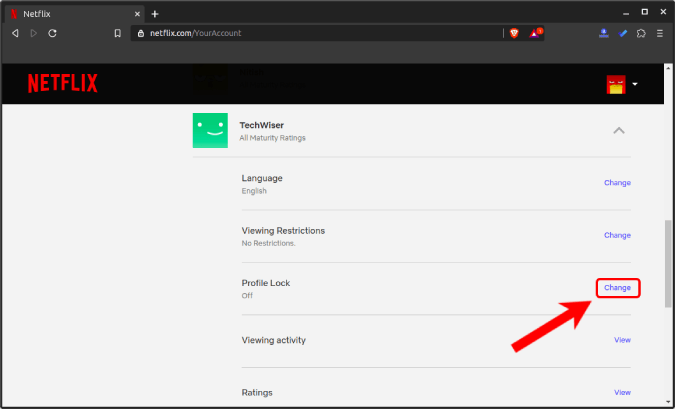This screenshot has height=409, width=675.
Task: Click the red Netflix logo
Action: pyautogui.click(x=63, y=84)
